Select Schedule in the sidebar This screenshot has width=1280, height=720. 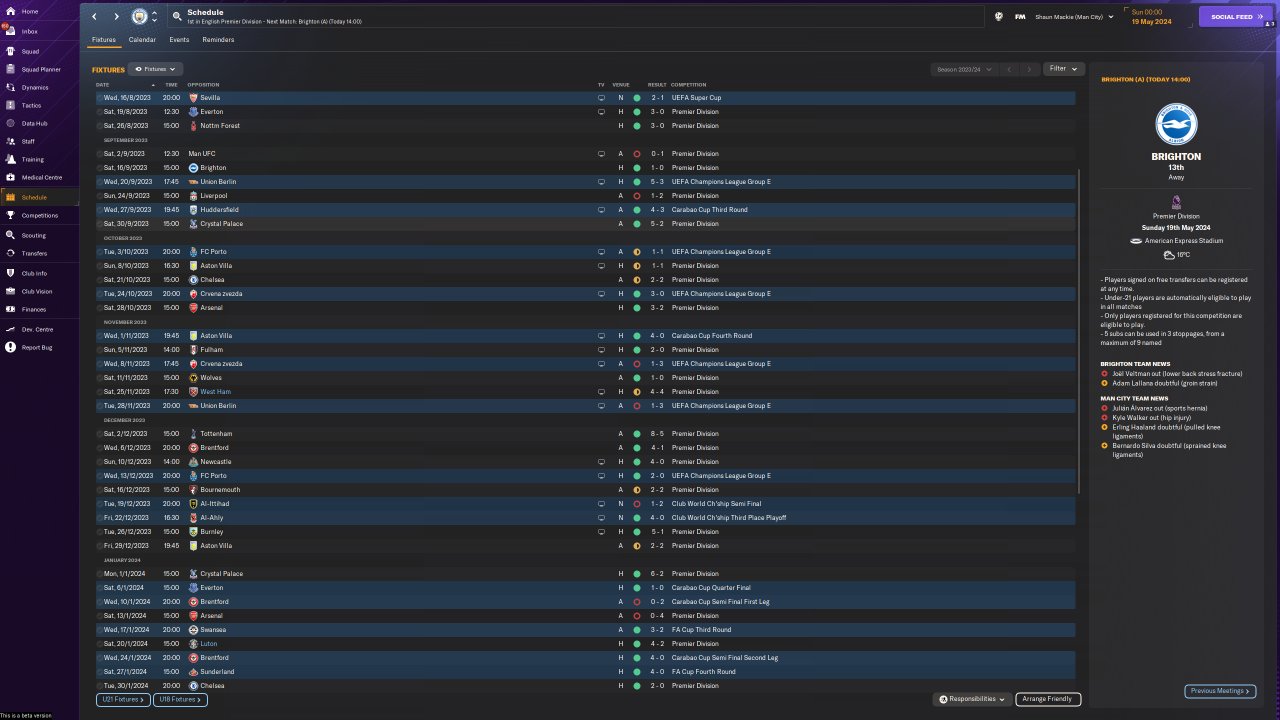click(40, 197)
